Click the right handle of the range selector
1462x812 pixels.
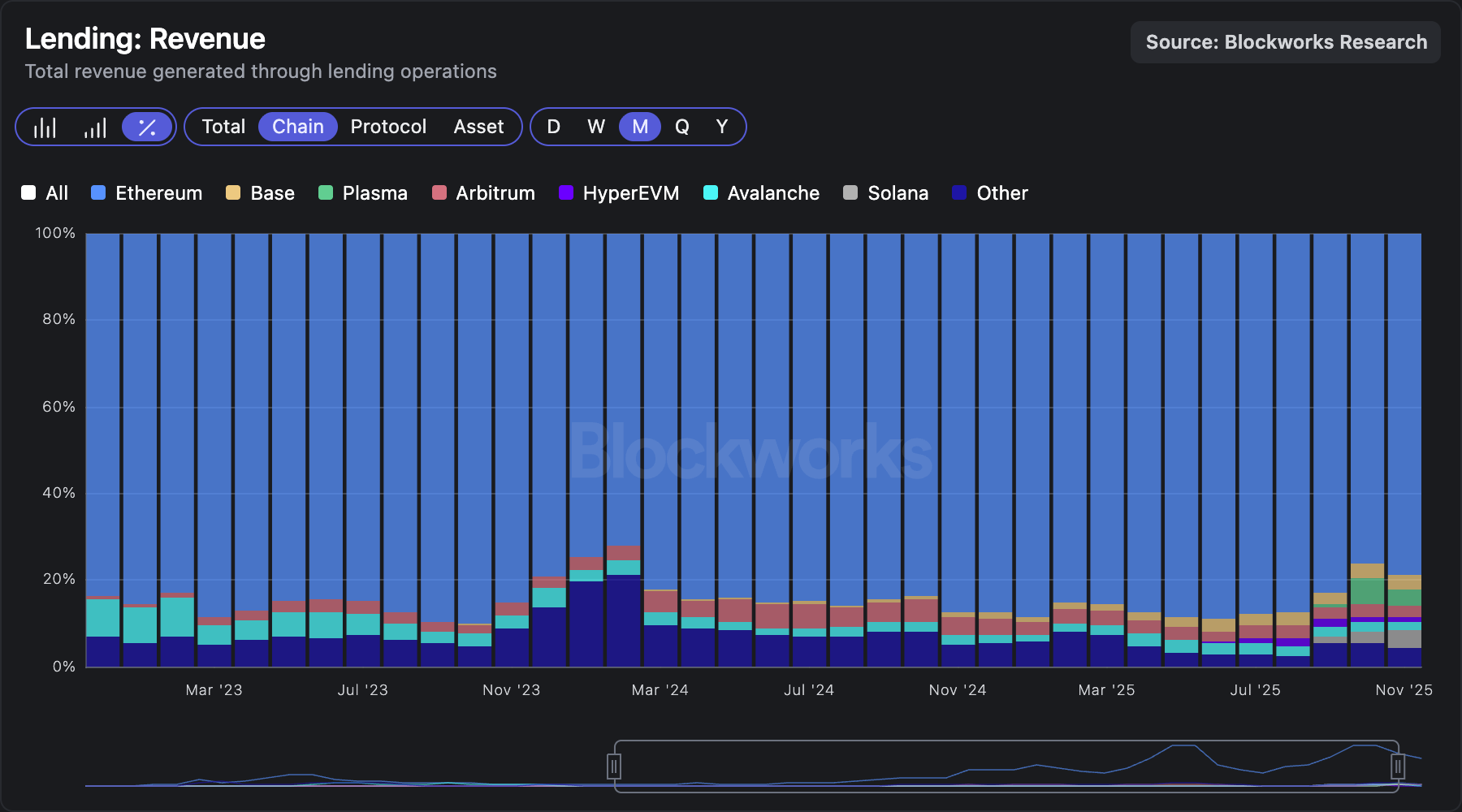1398,766
